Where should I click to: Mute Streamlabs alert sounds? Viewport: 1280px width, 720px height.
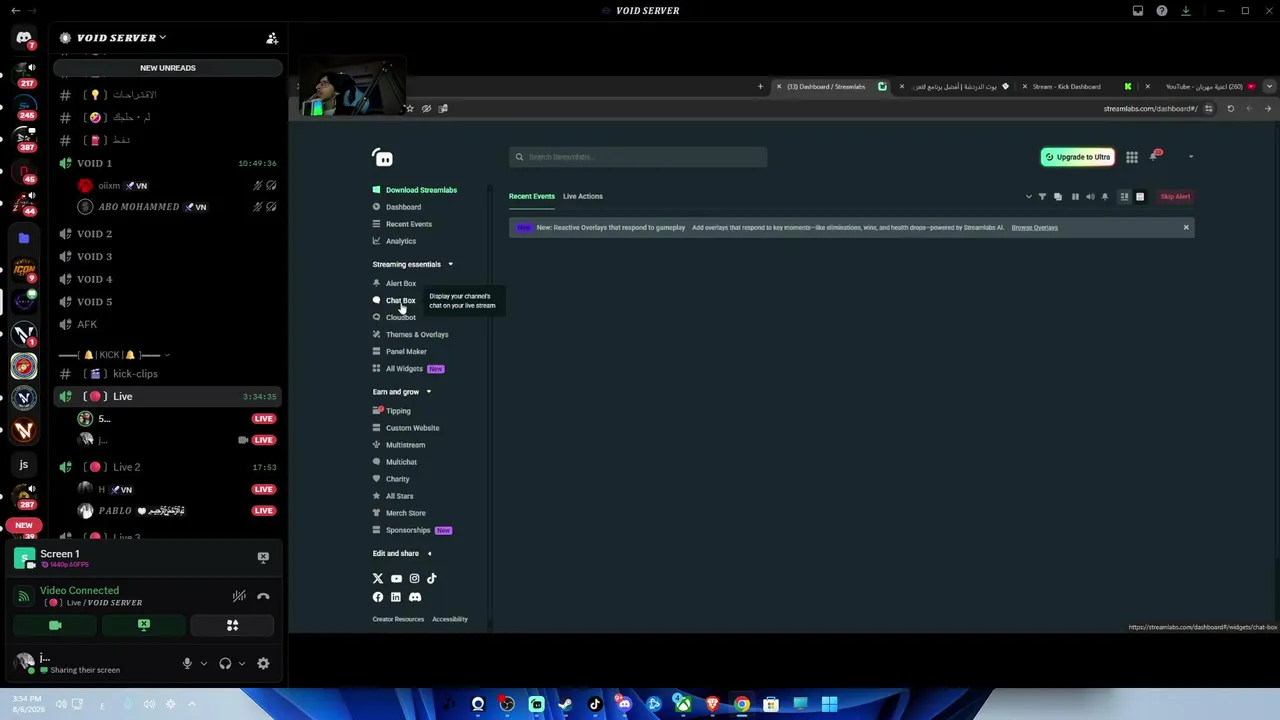point(1090,197)
